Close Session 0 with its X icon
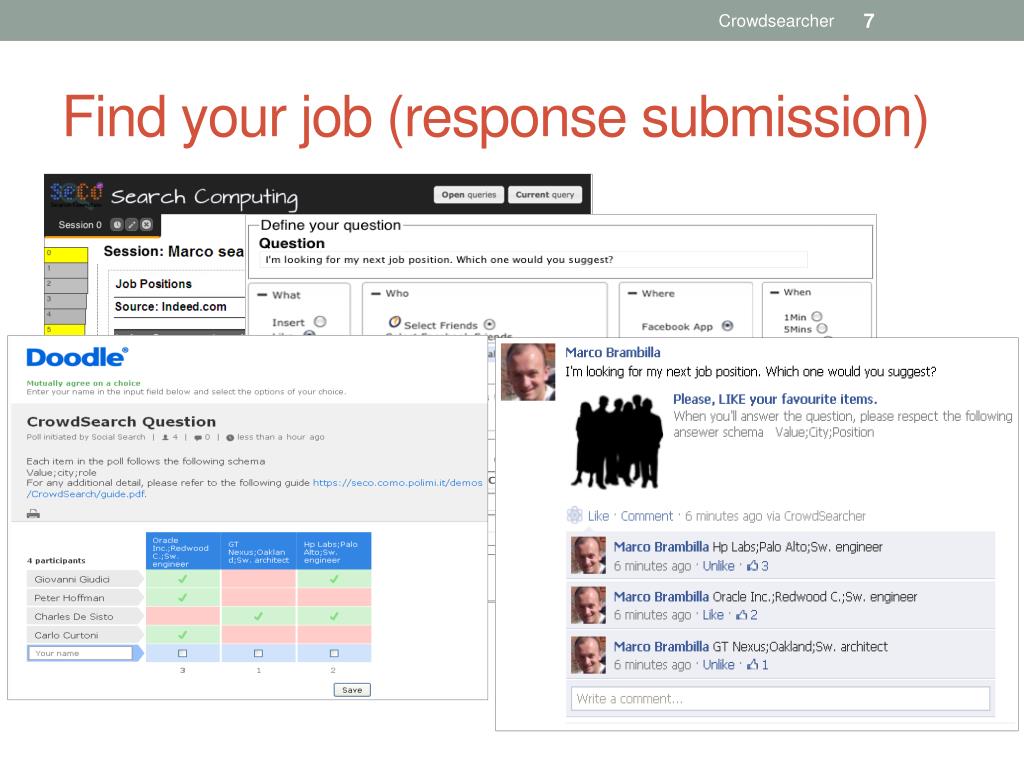This screenshot has width=1024, height=768. [146, 225]
